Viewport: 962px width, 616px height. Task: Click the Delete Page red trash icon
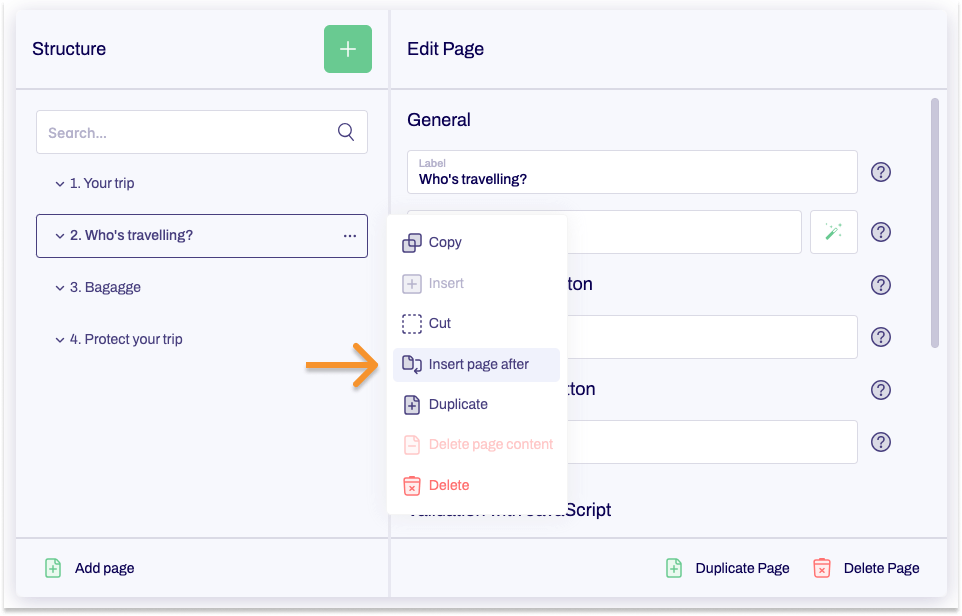click(822, 568)
